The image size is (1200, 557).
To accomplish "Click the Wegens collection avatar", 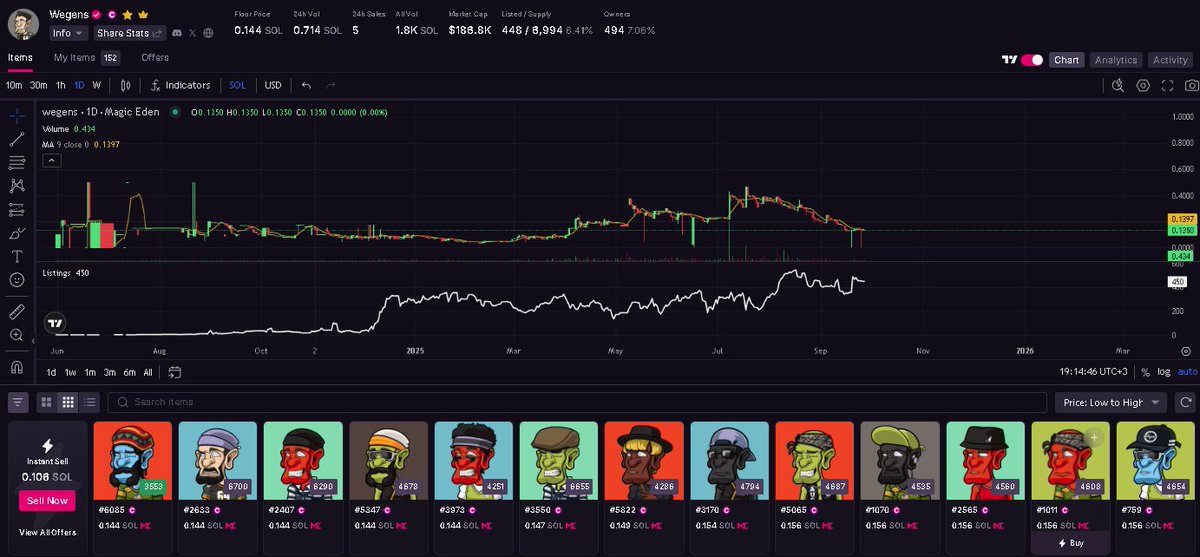I will point(23,23).
